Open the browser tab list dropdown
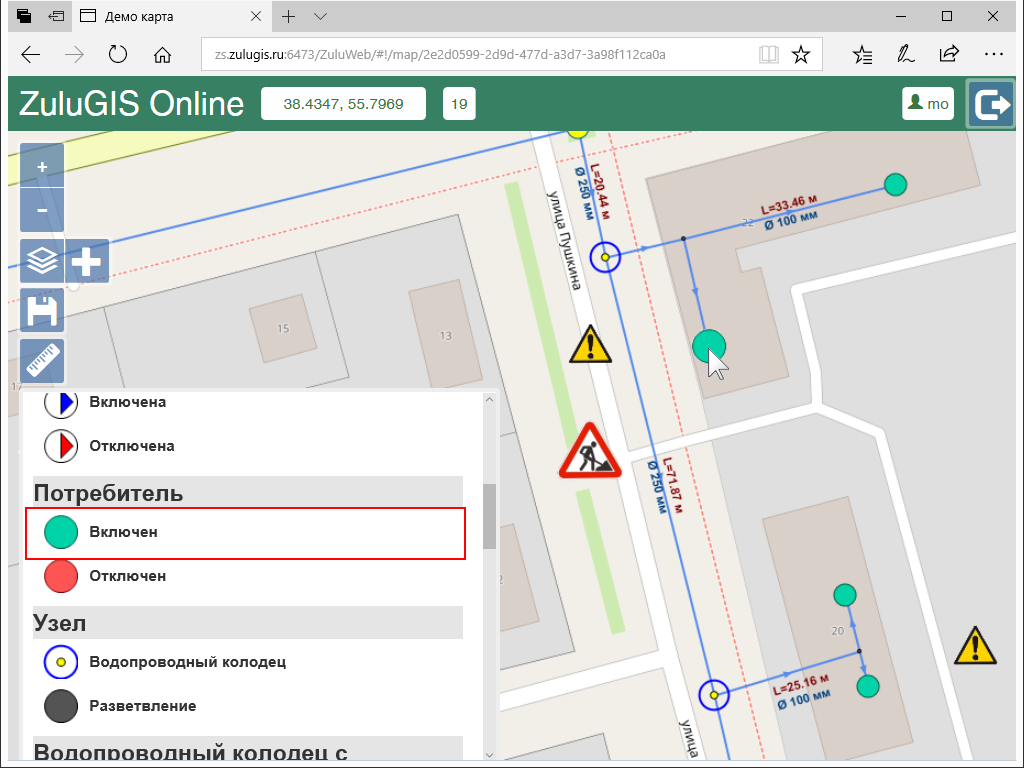Image resolution: width=1024 pixels, height=768 pixels. pyautogui.click(x=320, y=16)
